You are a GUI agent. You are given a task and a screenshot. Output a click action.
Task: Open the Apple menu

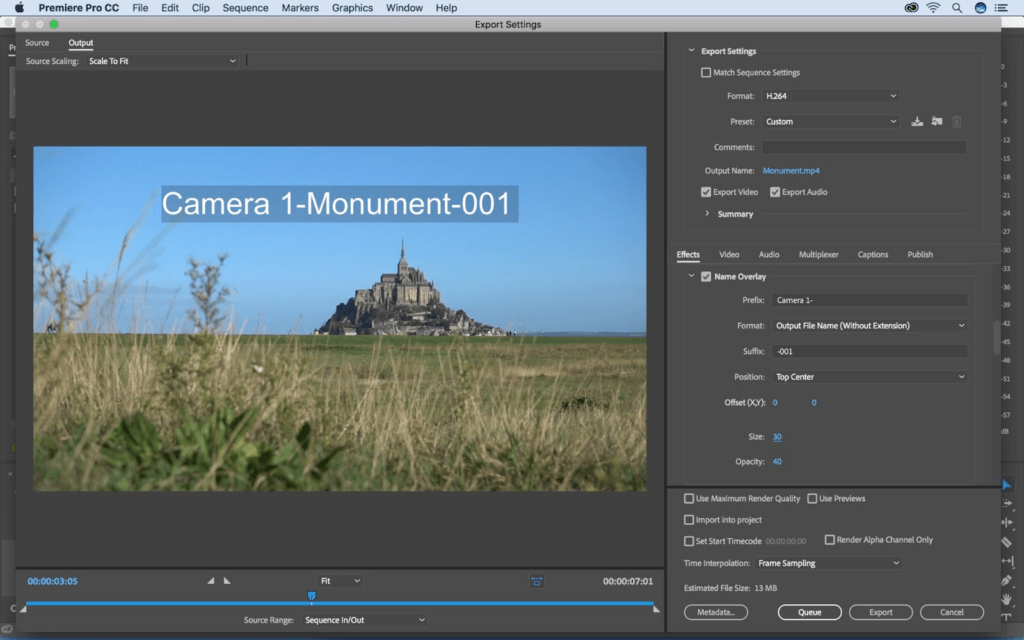coord(20,8)
